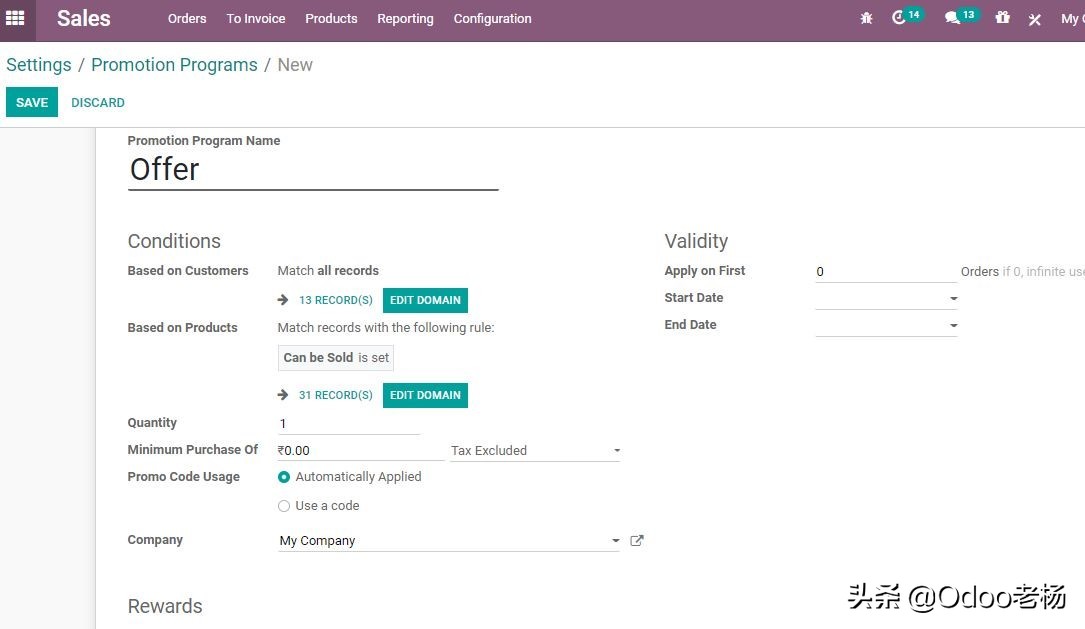Viewport: 1085px width, 629px height.
Task: Open the Reporting menu
Action: (x=405, y=19)
